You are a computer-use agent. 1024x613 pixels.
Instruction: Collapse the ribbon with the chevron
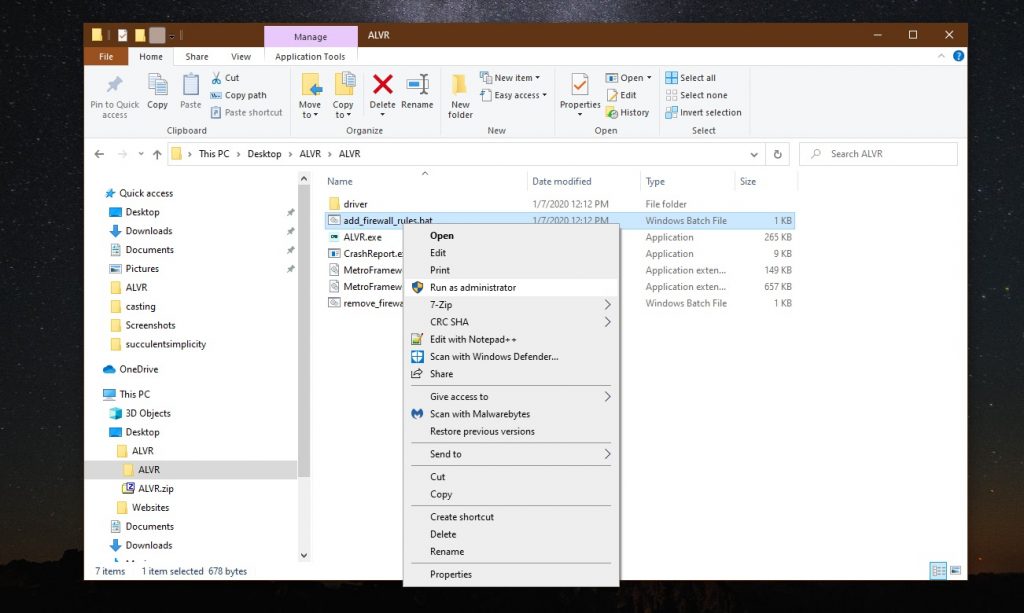941,56
